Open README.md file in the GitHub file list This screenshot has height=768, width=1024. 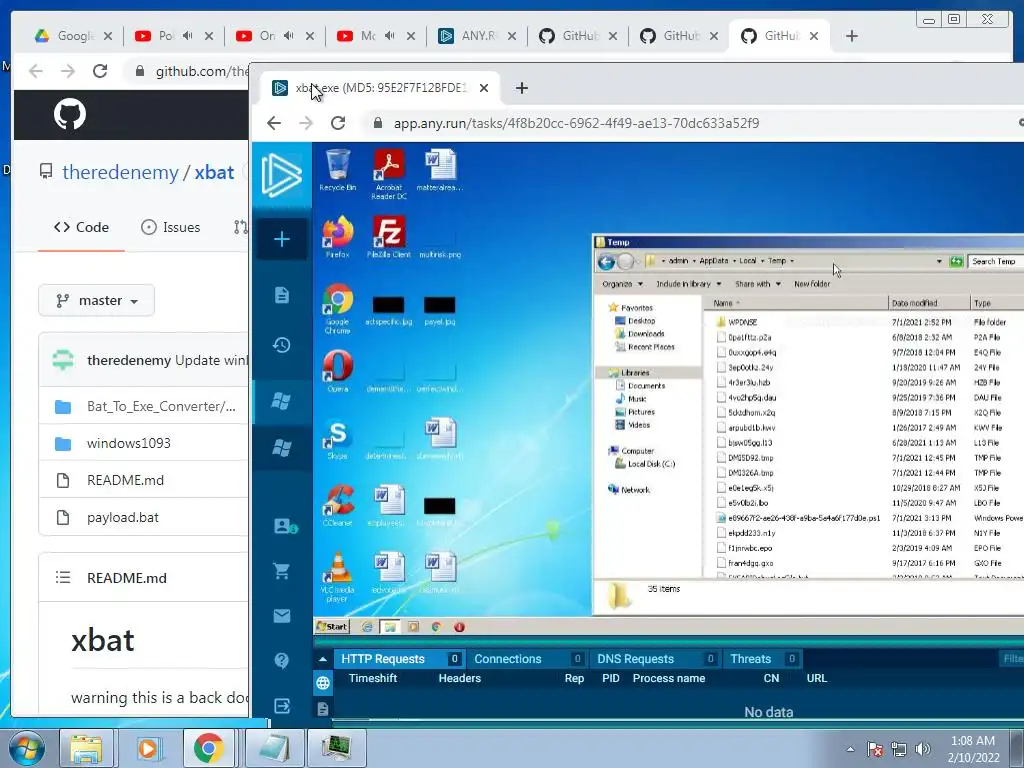pos(125,481)
